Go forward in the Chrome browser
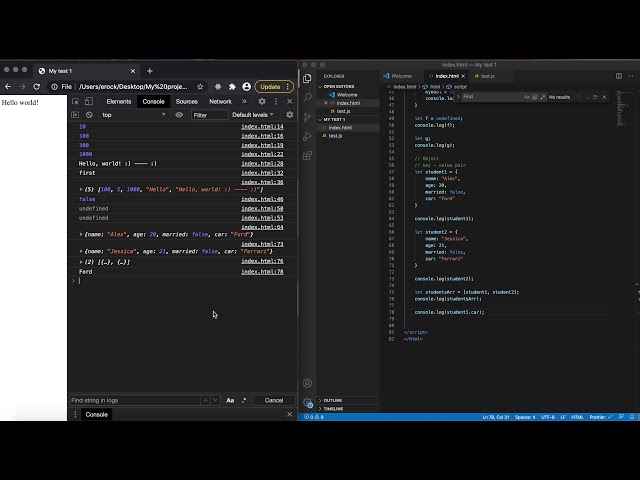 coord(22,87)
